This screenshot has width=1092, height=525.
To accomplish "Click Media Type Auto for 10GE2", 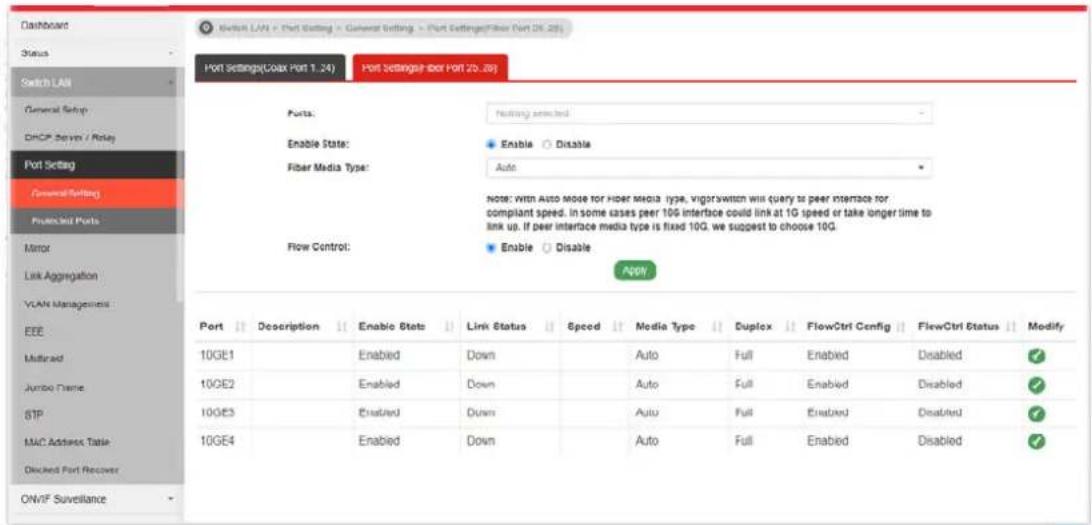I will [x=648, y=384].
